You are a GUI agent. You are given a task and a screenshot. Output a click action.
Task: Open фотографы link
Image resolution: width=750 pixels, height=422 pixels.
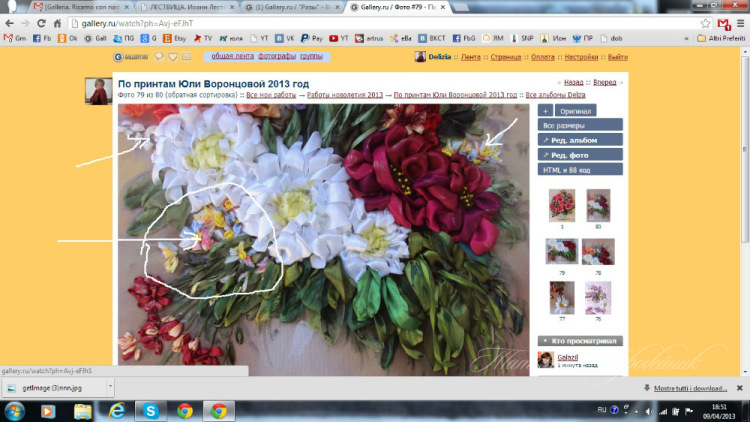coord(277,56)
